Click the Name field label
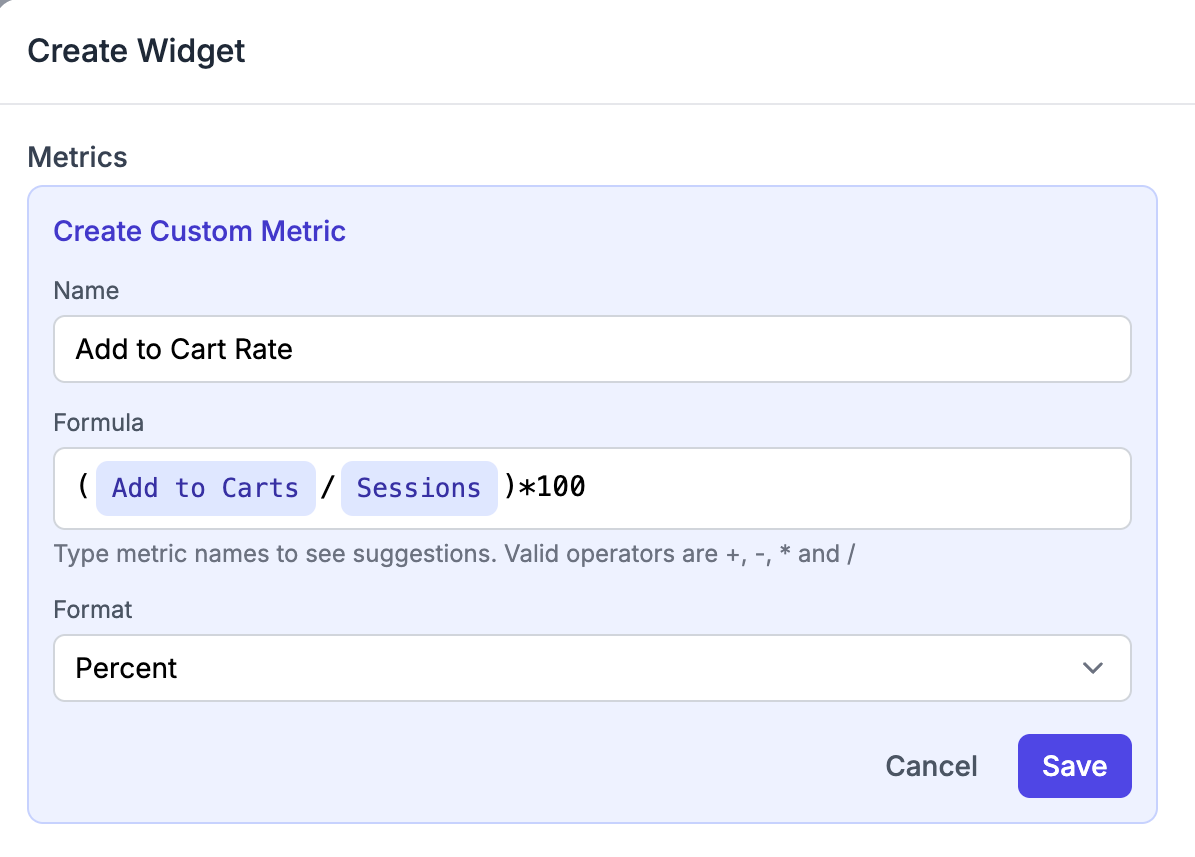The height and width of the screenshot is (857, 1195). pos(86,291)
